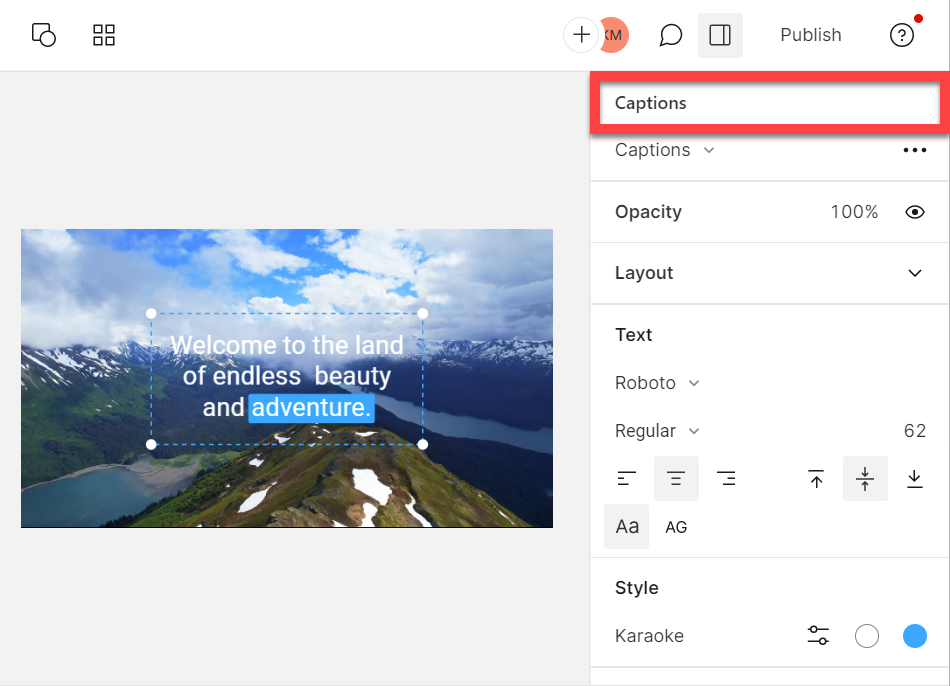This screenshot has width=950, height=686.
Task: Align caption text to the right
Action: [726, 479]
